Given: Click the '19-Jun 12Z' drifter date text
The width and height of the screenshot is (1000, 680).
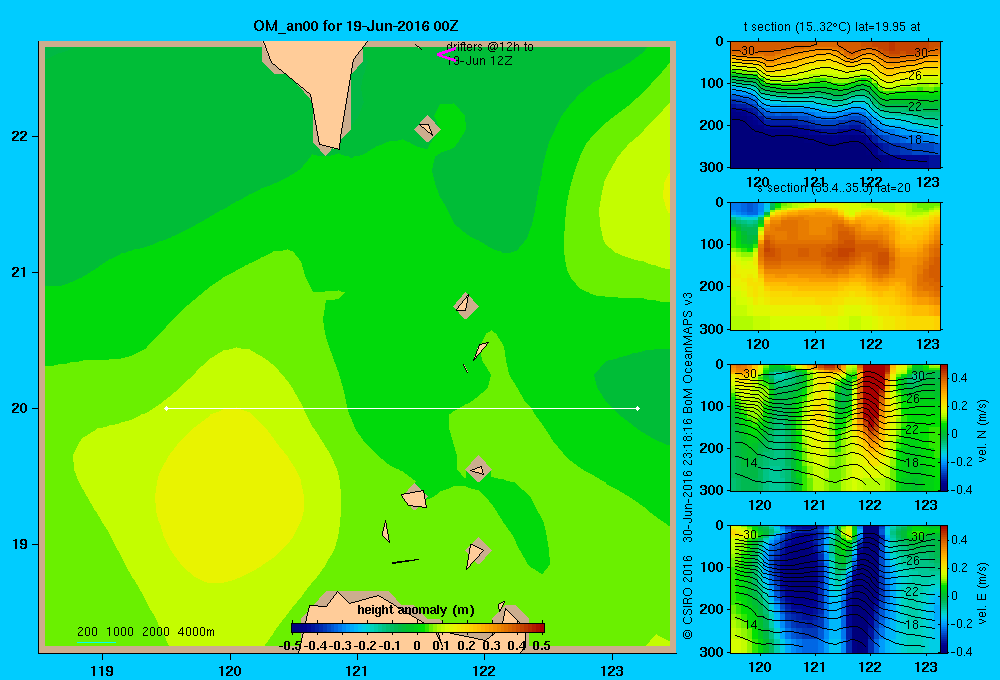Looking at the screenshot, I should [479, 61].
